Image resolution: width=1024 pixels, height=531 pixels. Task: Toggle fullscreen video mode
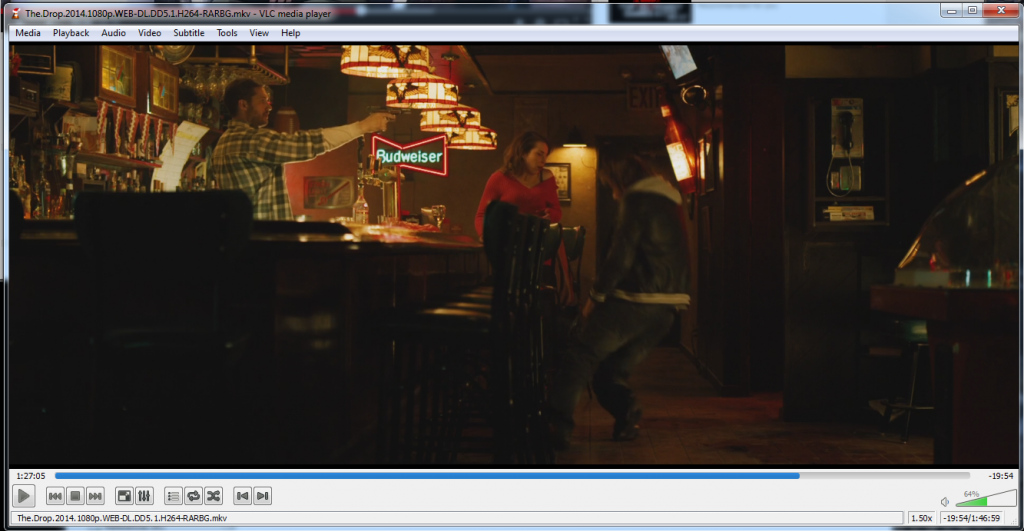click(x=125, y=495)
